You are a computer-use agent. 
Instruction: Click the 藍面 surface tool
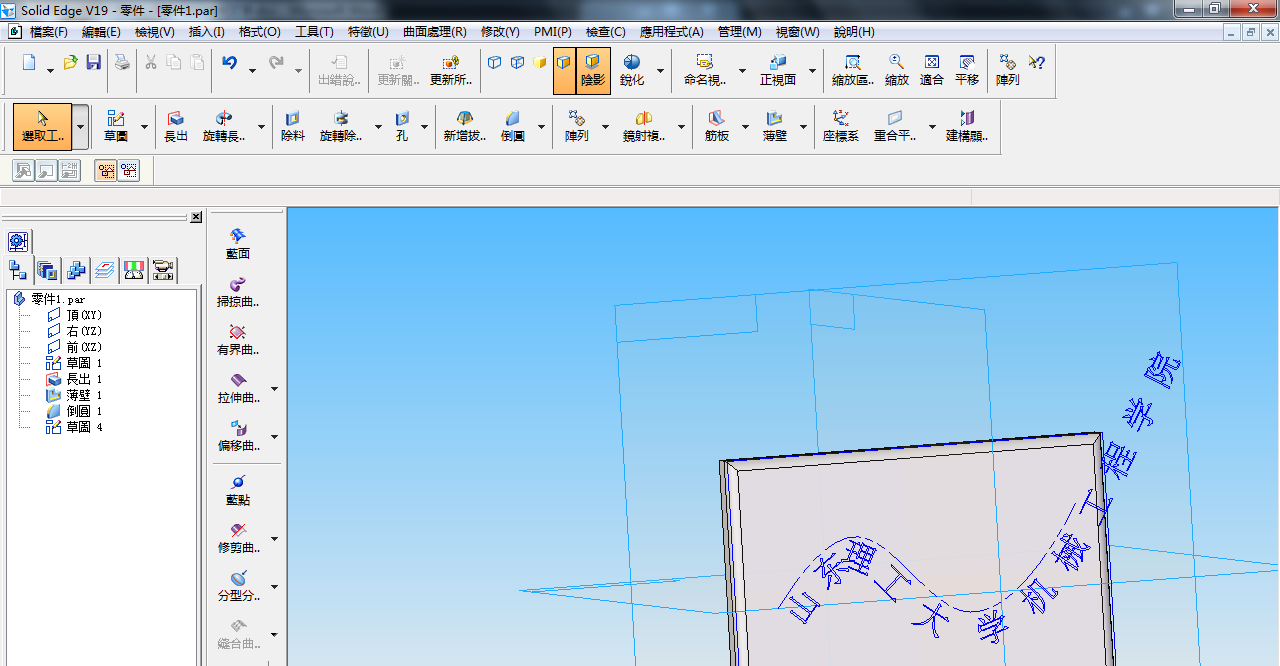tap(237, 243)
